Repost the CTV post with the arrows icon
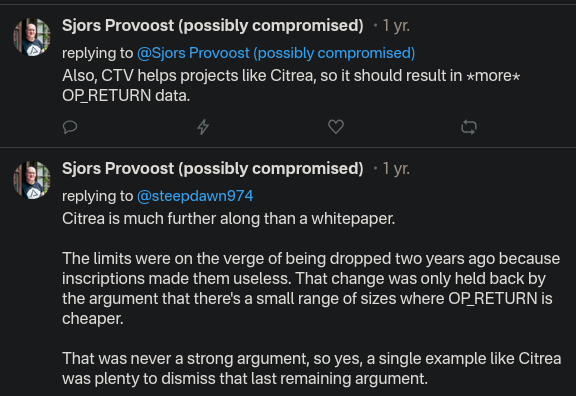 [469, 127]
